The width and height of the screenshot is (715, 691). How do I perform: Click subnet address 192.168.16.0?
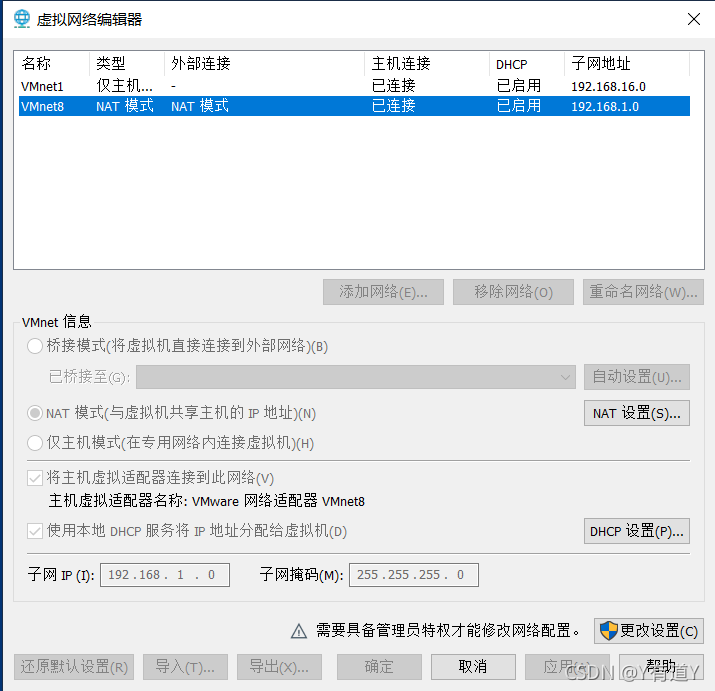click(x=608, y=86)
